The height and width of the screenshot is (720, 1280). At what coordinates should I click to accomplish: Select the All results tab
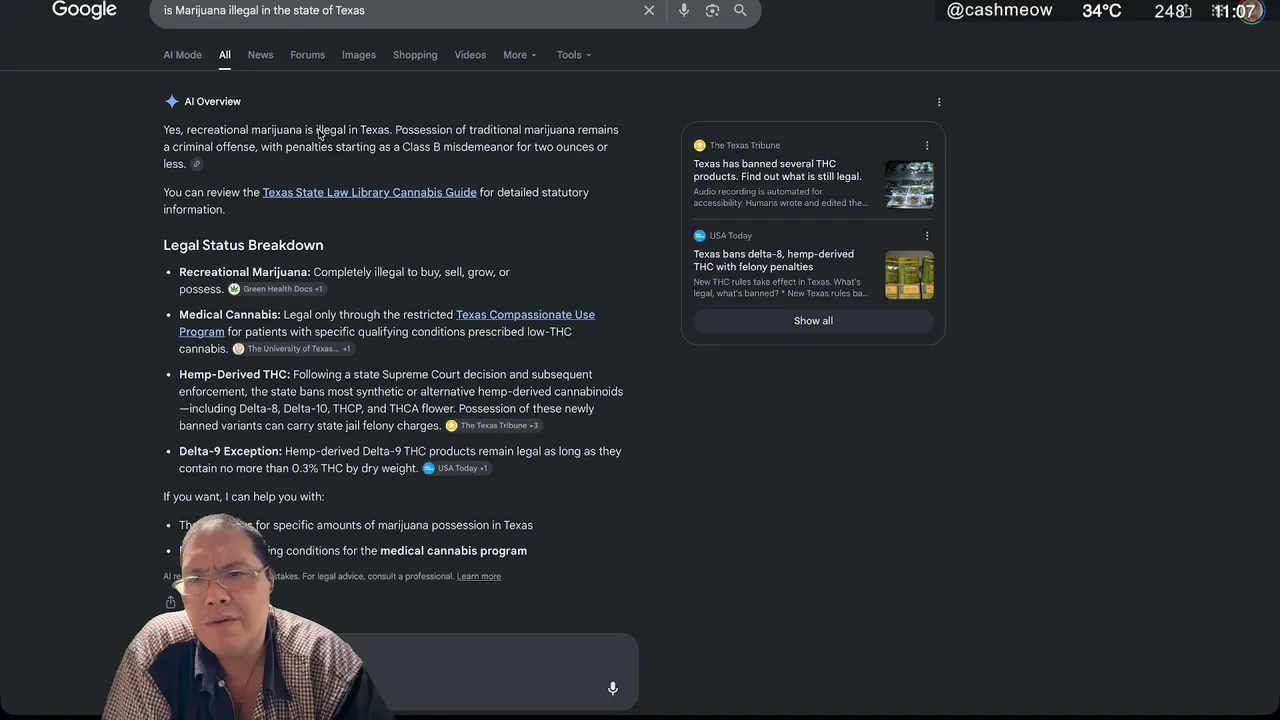(225, 55)
